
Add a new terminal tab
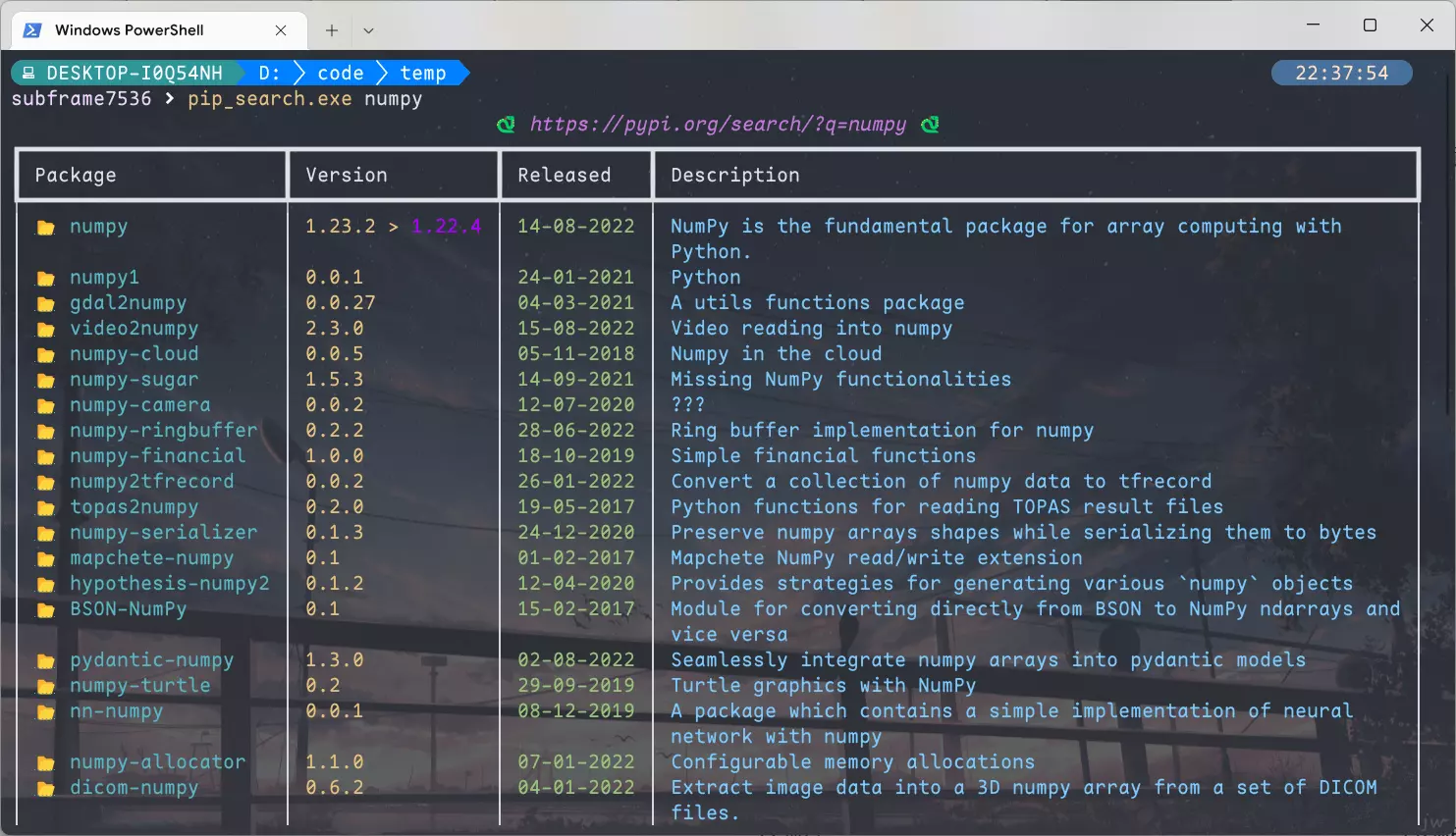pos(332,30)
